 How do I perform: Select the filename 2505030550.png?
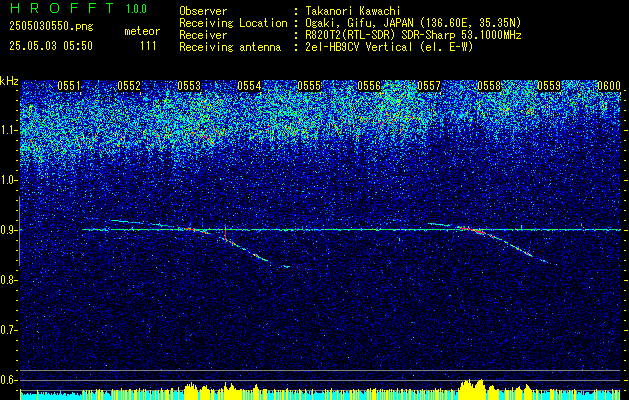click(x=51, y=27)
